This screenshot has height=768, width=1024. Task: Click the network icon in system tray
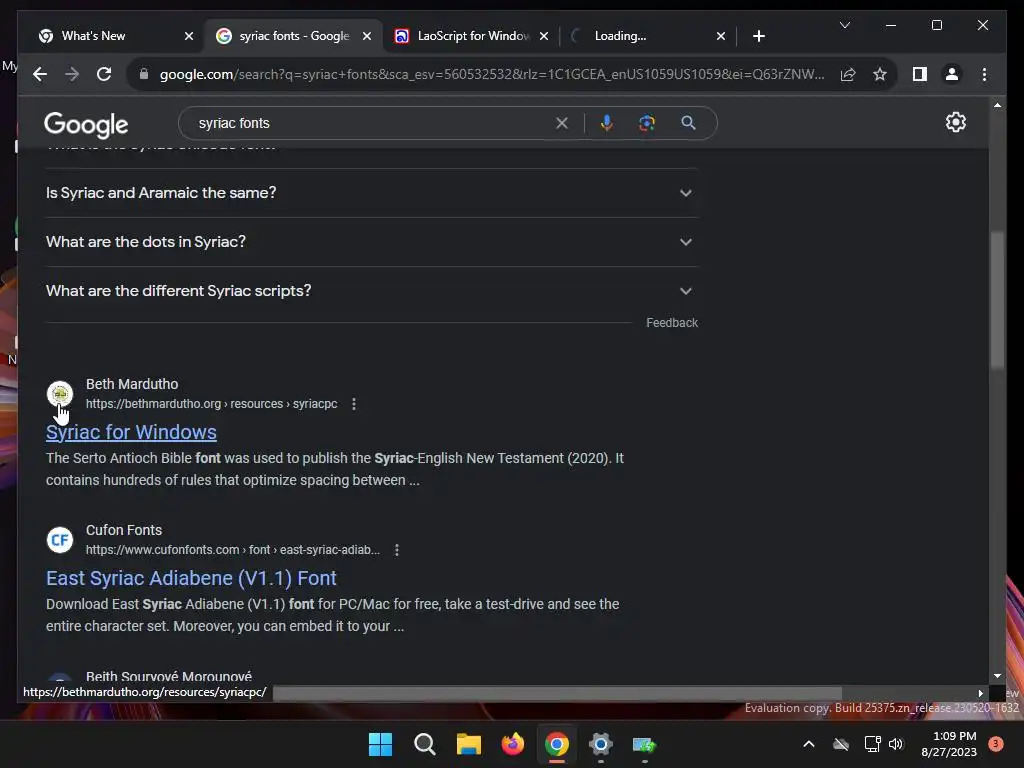(x=872, y=744)
